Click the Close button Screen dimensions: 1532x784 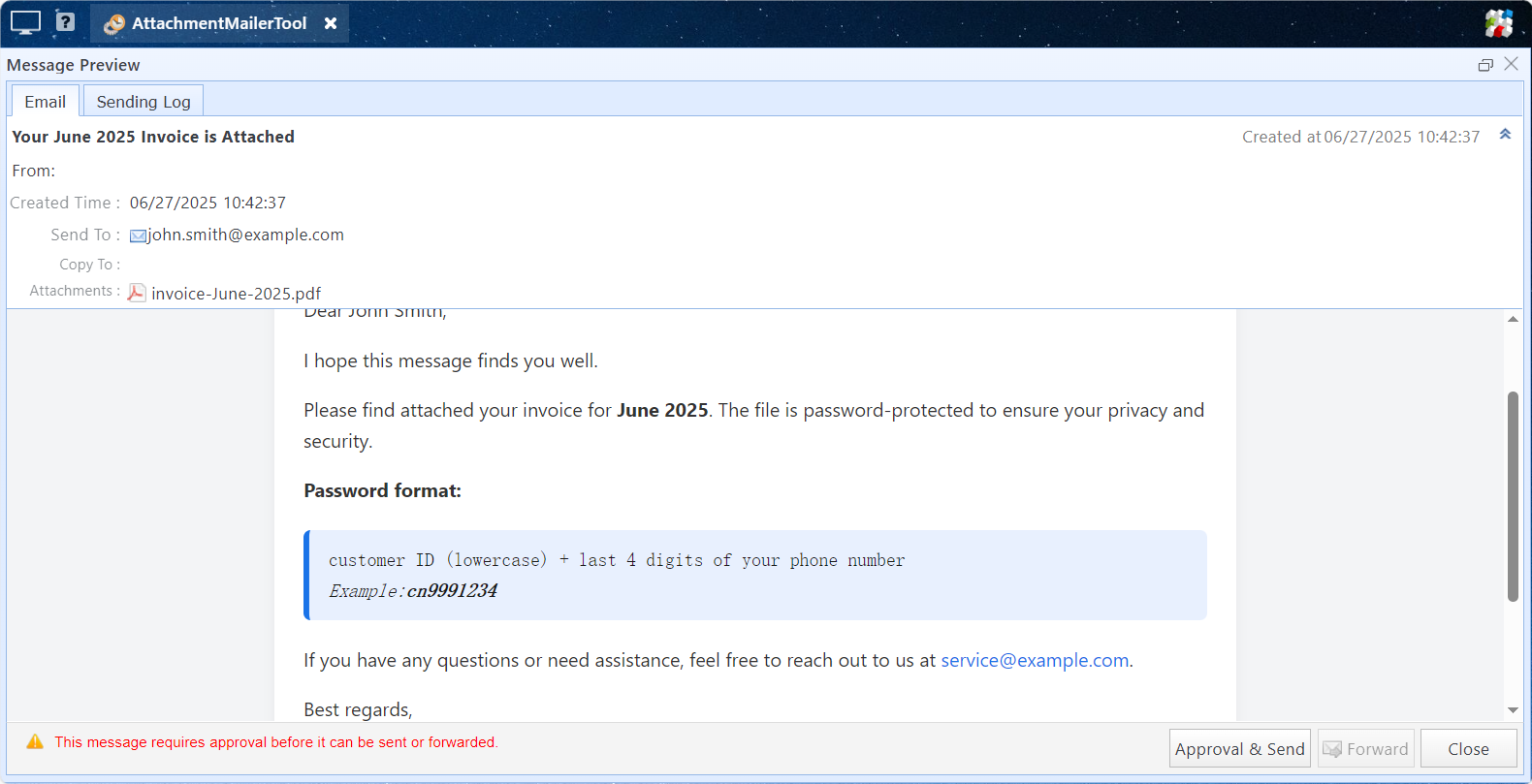click(1468, 748)
